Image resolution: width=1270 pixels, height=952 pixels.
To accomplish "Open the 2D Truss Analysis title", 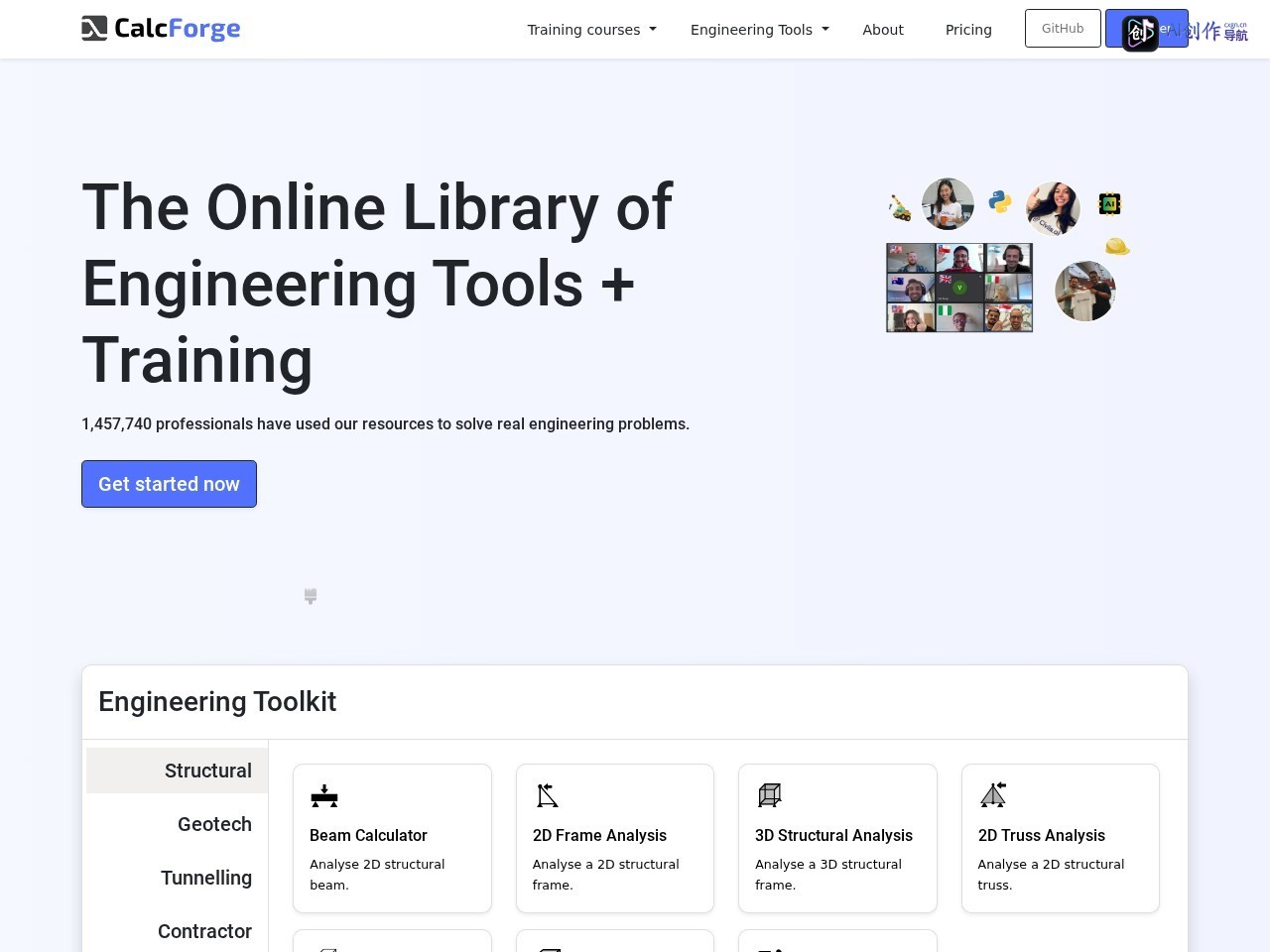I will point(1042,835).
